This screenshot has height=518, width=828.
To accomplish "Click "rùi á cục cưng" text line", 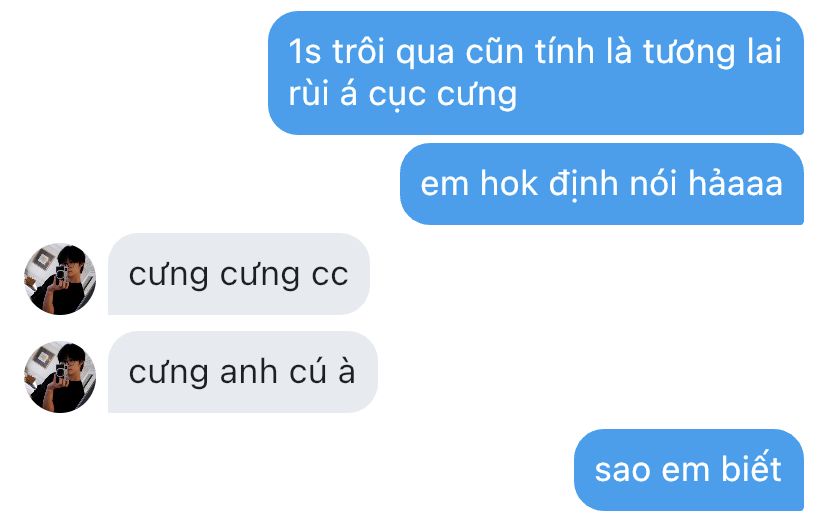I will click(402, 95).
